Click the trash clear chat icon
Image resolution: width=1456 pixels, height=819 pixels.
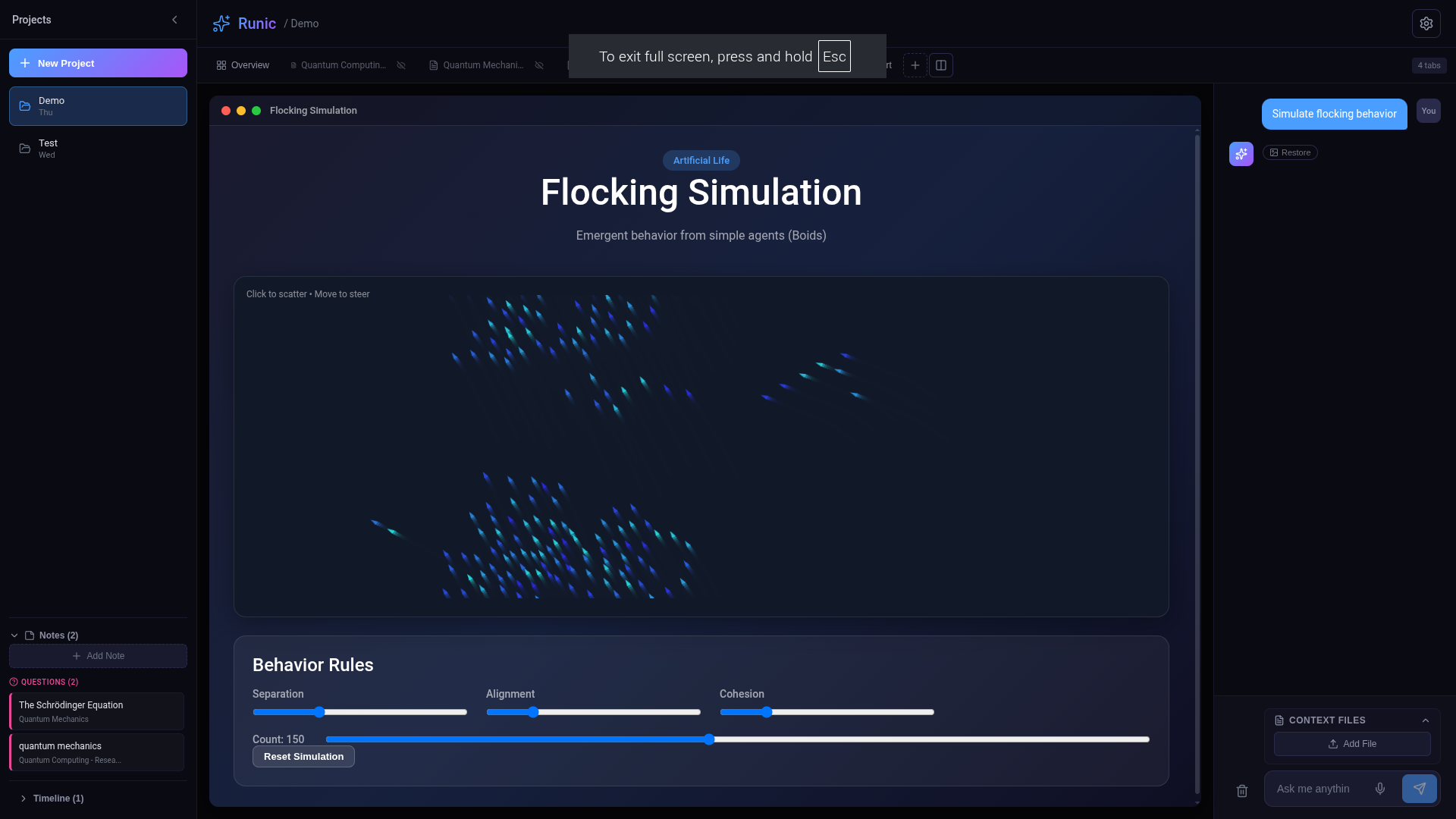pyautogui.click(x=1242, y=791)
